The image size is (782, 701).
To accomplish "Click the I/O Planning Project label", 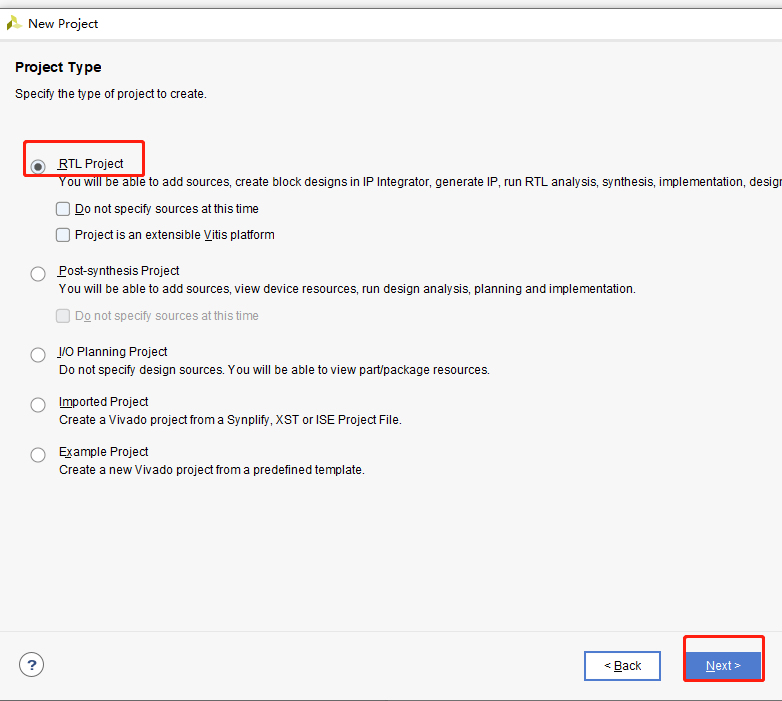I will click(x=113, y=351).
